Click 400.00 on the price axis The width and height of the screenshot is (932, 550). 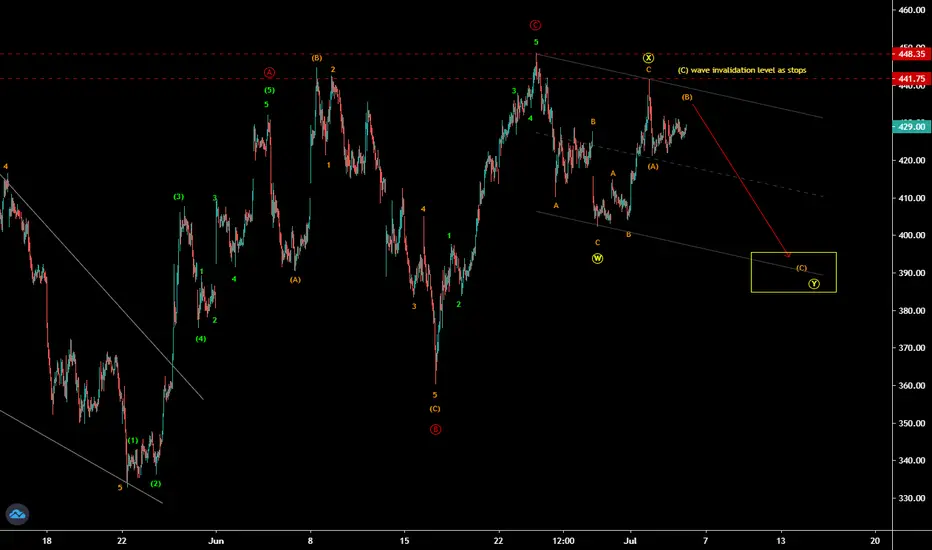pyautogui.click(x=912, y=235)
